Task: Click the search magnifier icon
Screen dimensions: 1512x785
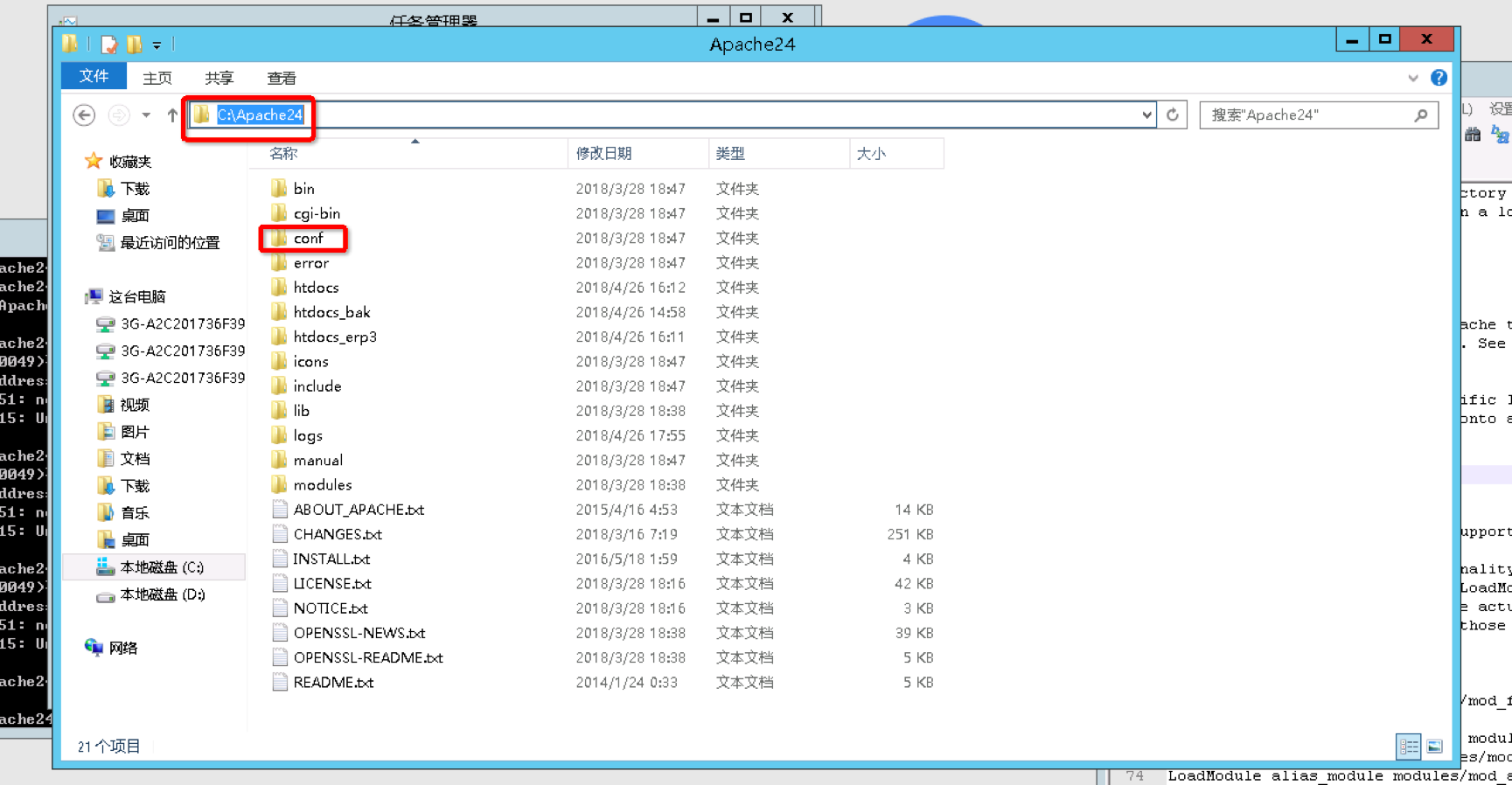Action: click(1421, 115)
